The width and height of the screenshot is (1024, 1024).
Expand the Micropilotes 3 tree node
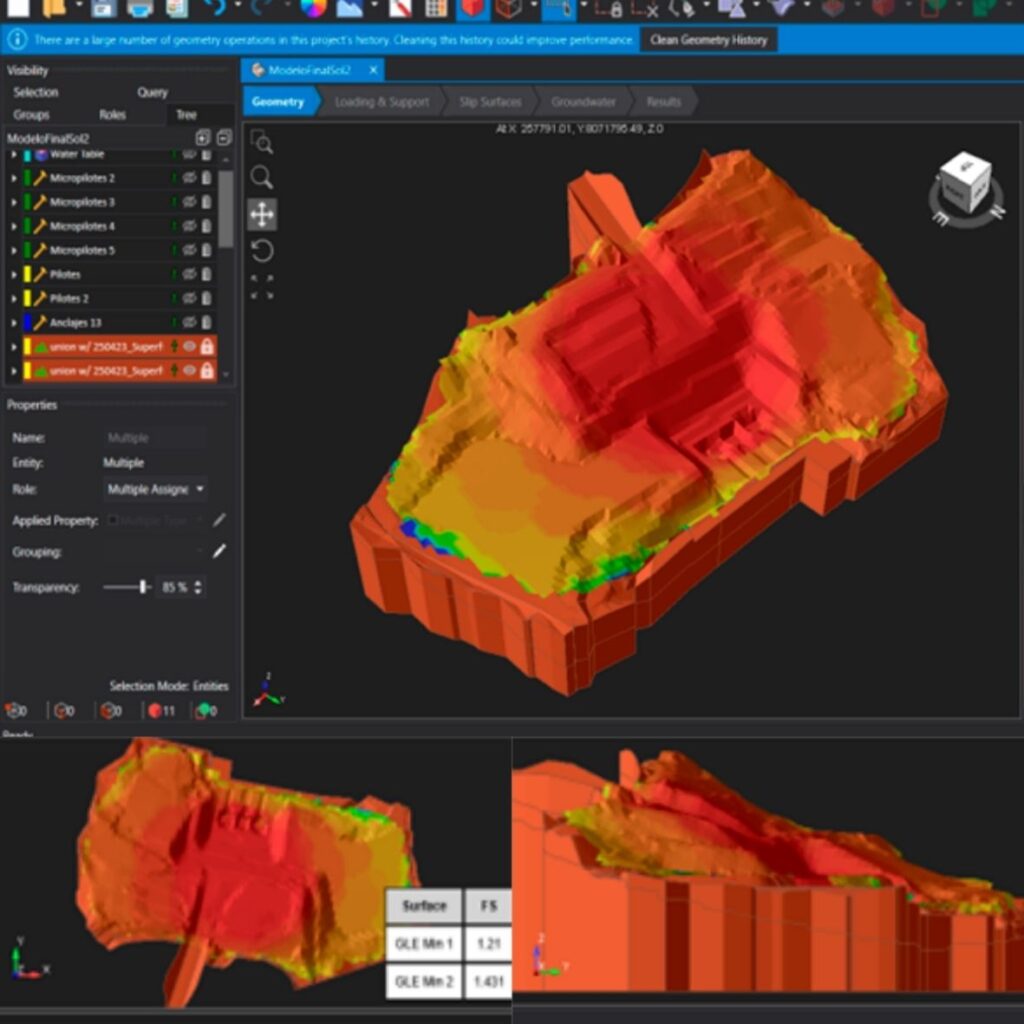point(14,202)
